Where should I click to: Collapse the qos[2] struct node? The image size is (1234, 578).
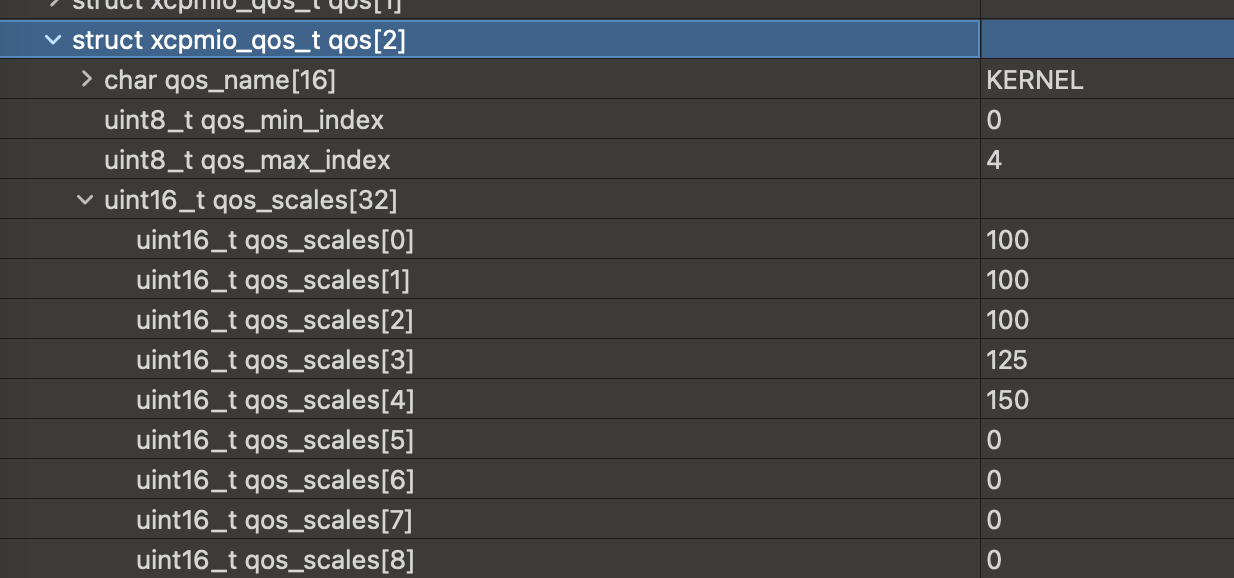tap(51, 40)
